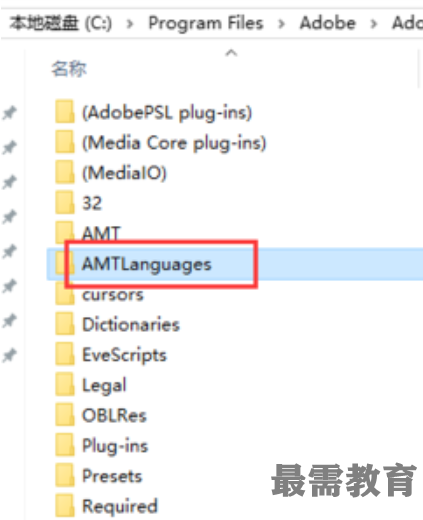Sort by the 名称 column header
The image size is (423, 520).
tap(69, 69)
